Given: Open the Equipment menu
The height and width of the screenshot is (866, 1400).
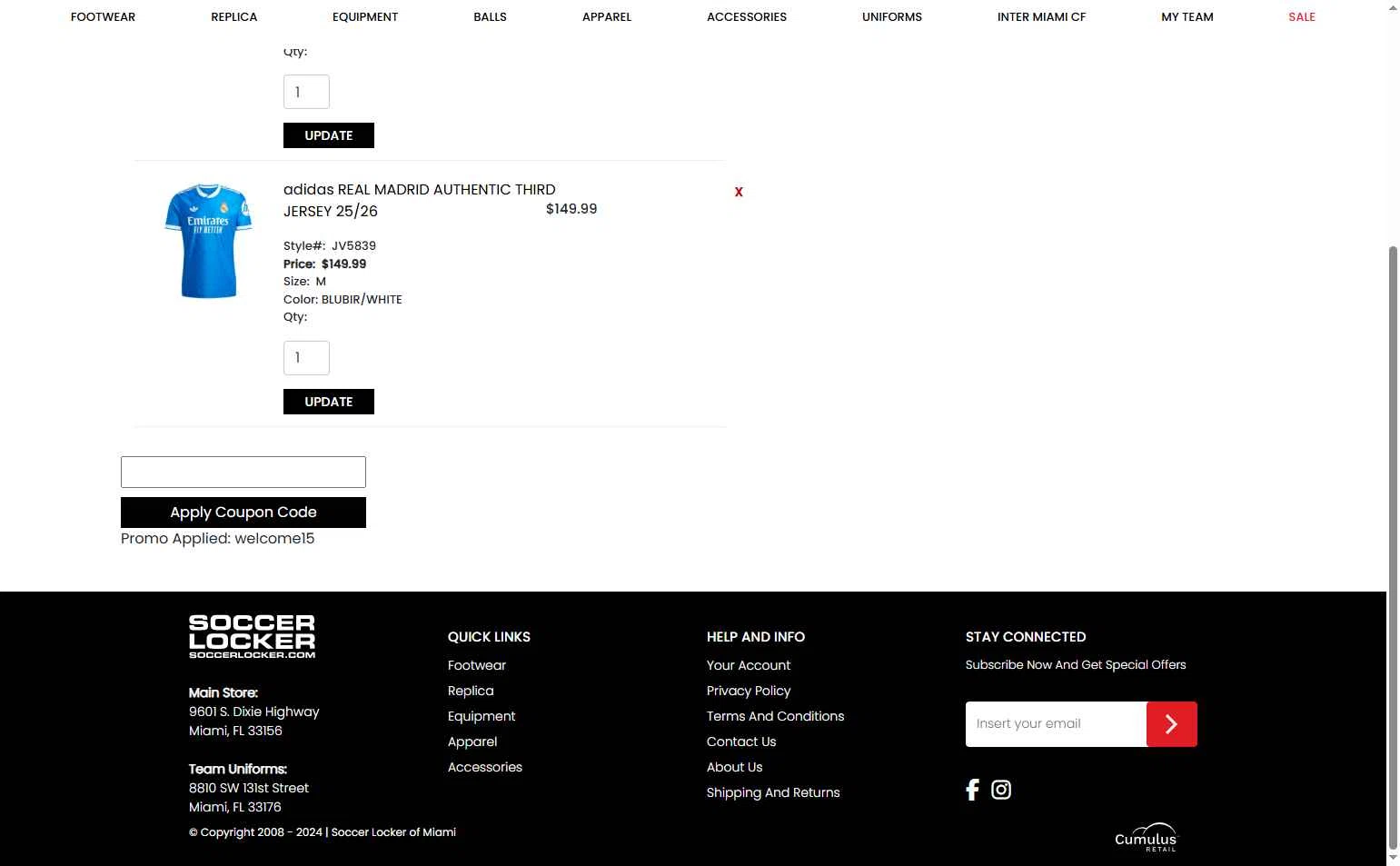Looking at the screenshot, I should point(365,16).
